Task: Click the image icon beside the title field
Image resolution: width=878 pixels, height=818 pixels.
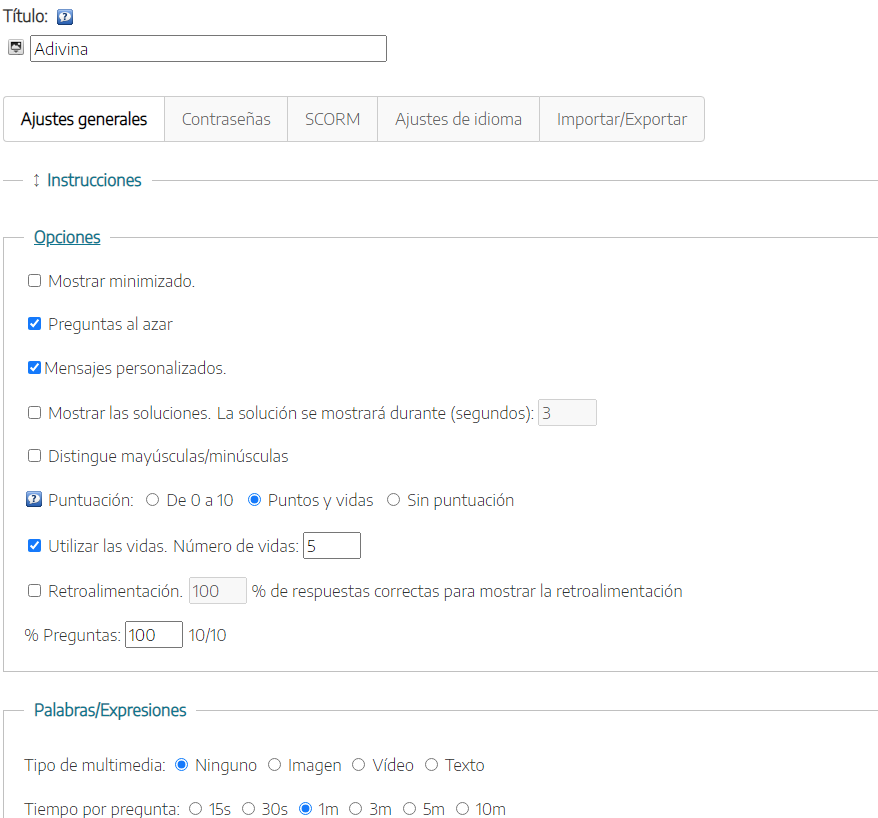Action: [x=16, y=48]
